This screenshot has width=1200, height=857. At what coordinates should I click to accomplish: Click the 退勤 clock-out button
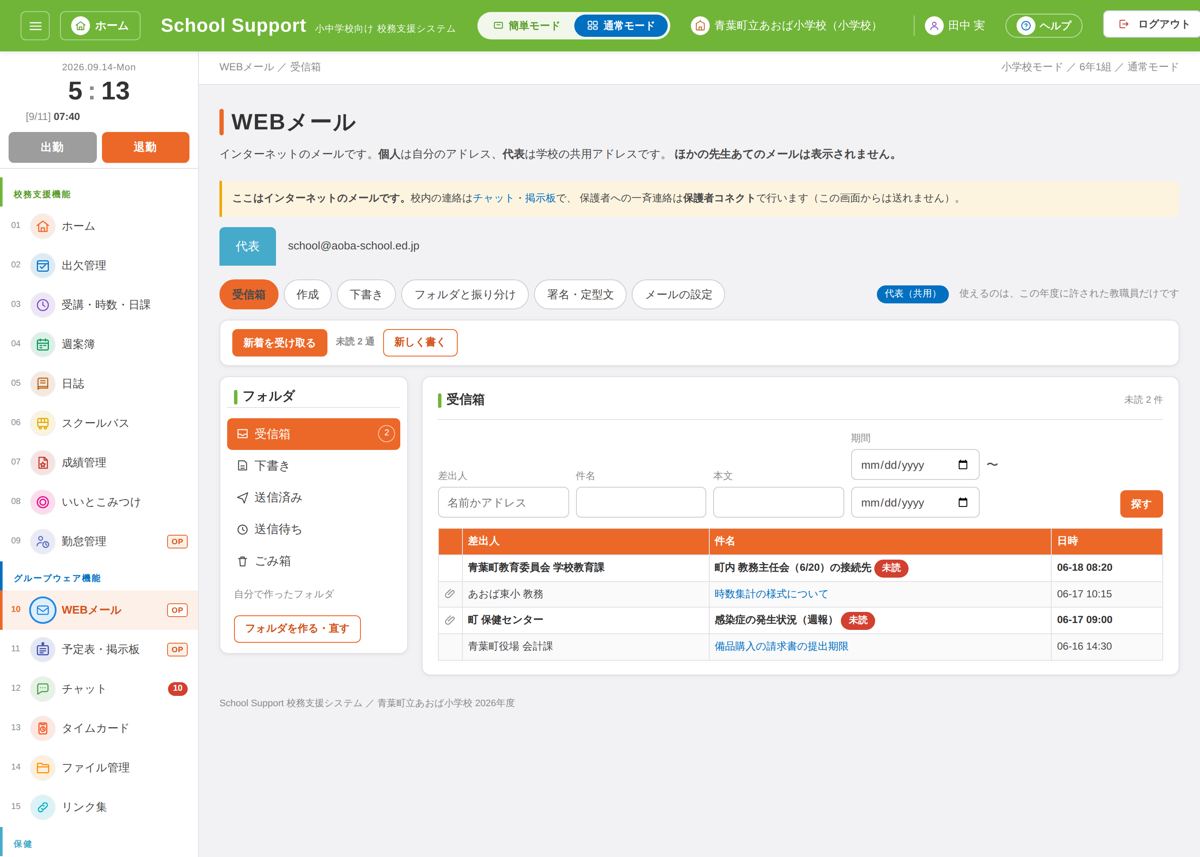tap(145, 147)
